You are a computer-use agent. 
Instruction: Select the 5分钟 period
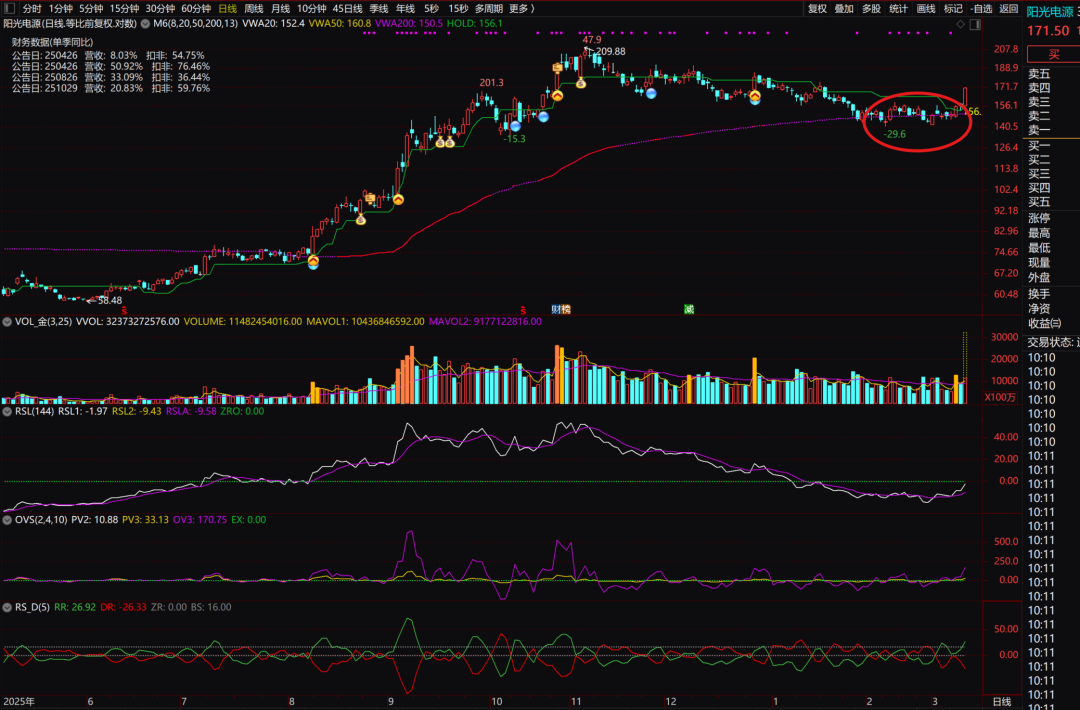tap(91, 8)
